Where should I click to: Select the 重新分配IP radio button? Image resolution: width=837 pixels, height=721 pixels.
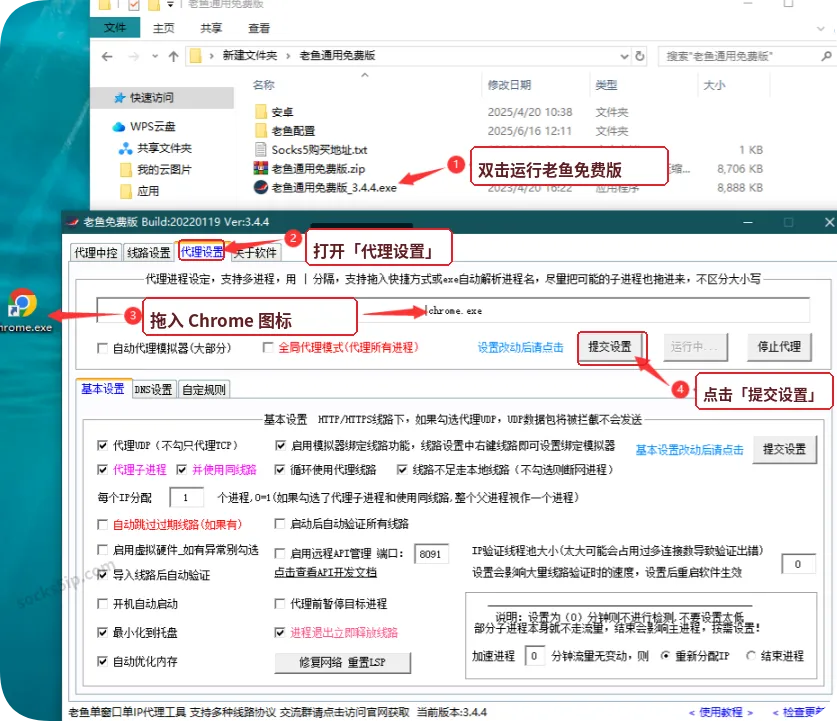pyautogui.click(x=665, y=655)
